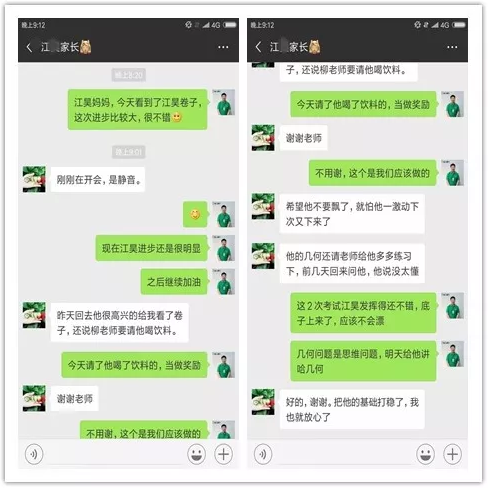
Task: Tap teacher avatar beside '几何问题是思维问题' message
Action: click(x=453, y=354)
